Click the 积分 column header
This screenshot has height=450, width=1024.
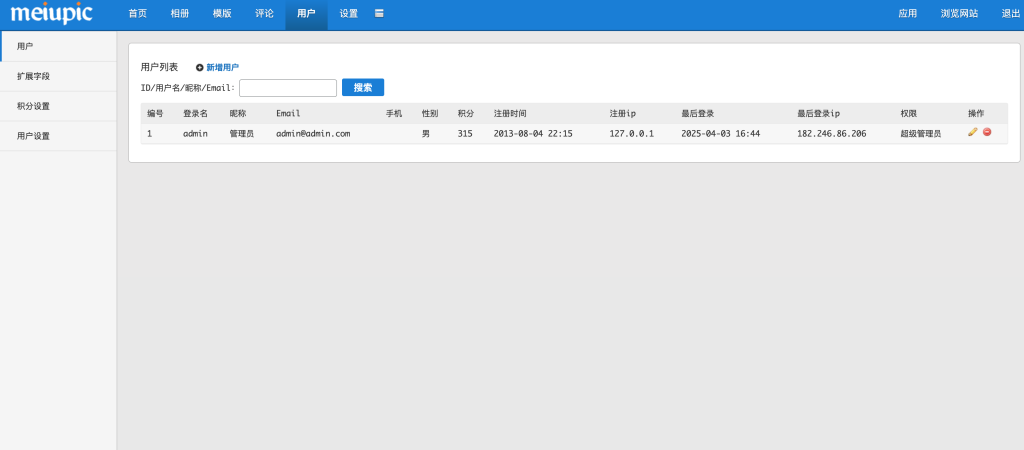(466, 114)
